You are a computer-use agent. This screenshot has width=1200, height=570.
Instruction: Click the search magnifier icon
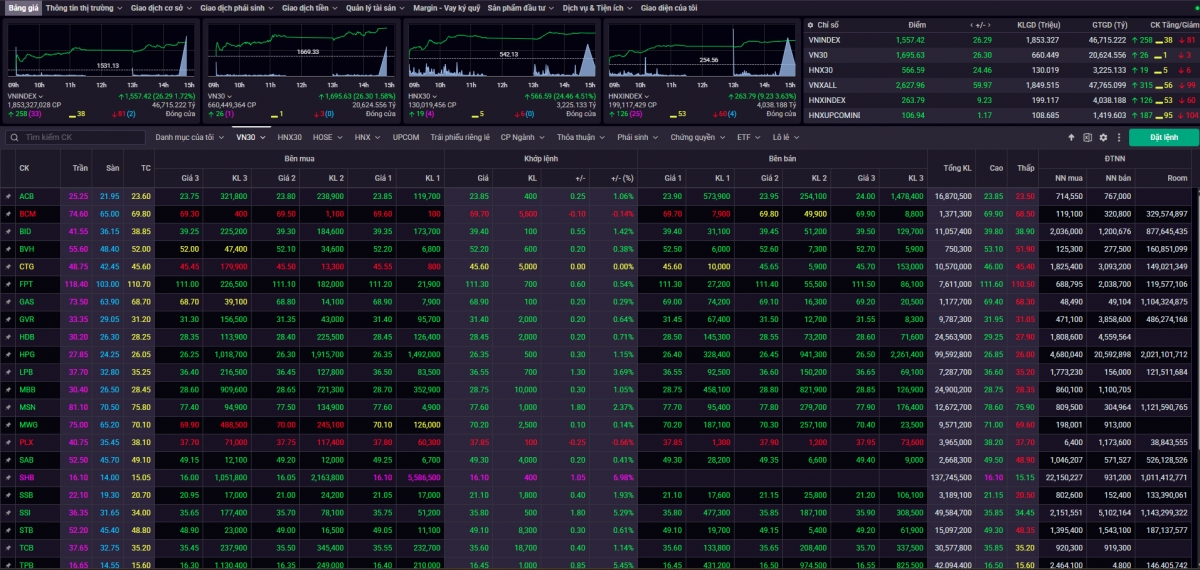pyautogui.click(x=14, y=137)
